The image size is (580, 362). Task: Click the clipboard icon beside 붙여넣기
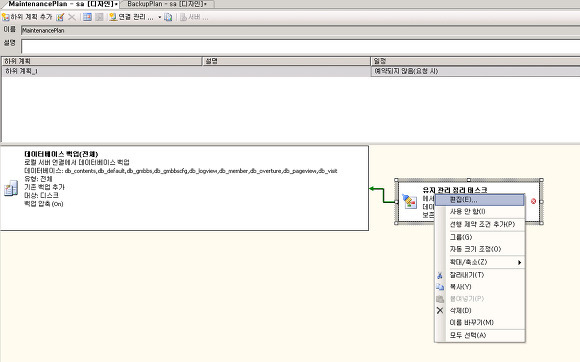pyautogui.click(x=440, y=299)
